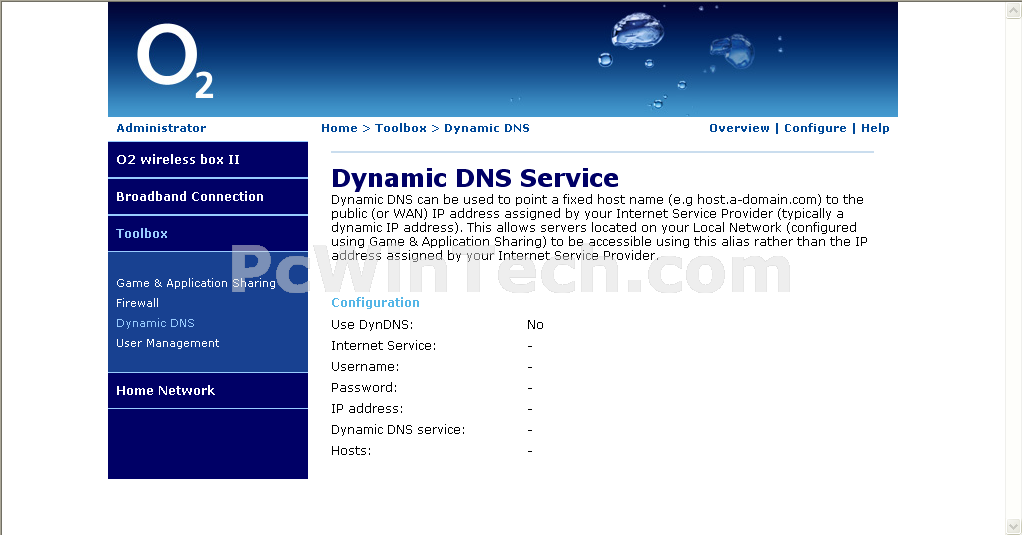The width and height of the screenshot is (1022, 535).
Task: Click the O2 logo in the banner
Action: pyautogui.click(x=175, y=61)
